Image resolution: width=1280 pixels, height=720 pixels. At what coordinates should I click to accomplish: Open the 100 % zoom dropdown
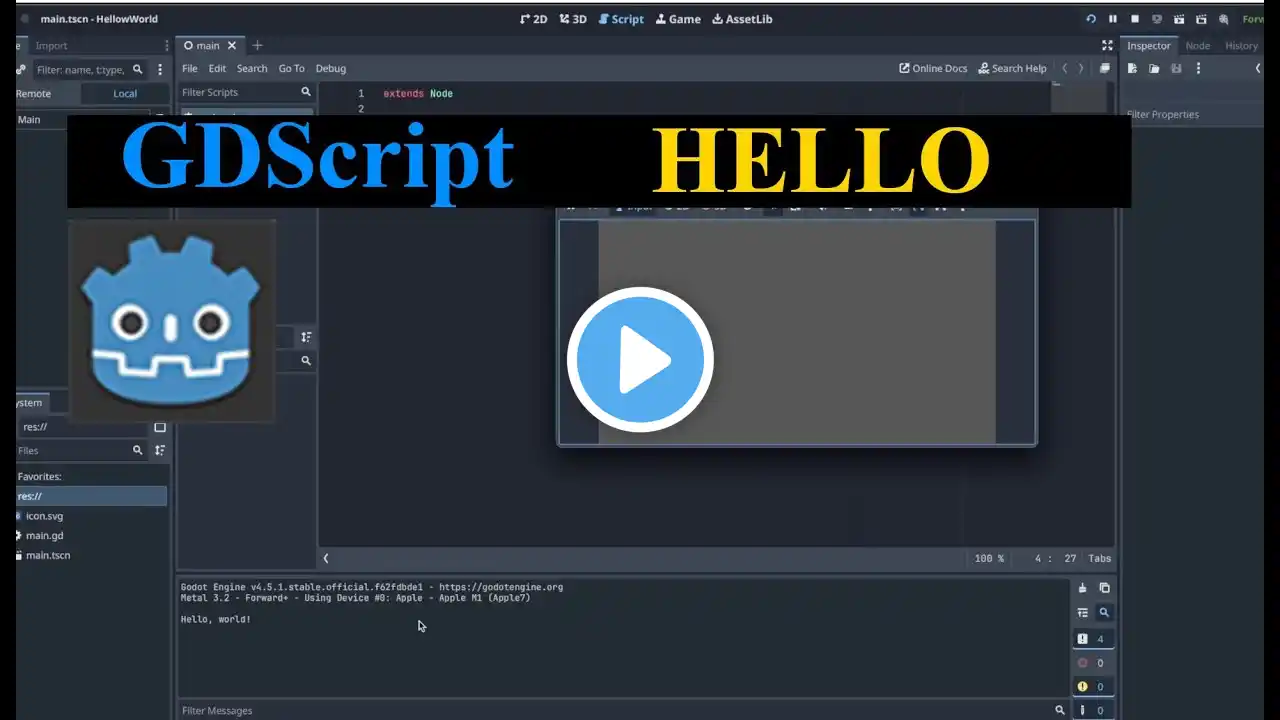(989, 558)
